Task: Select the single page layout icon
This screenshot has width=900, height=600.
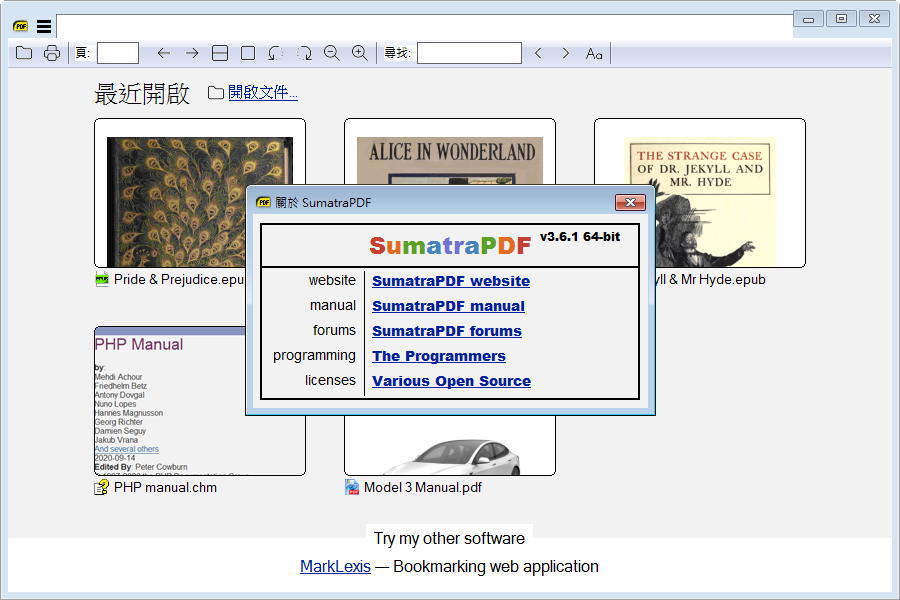Action: pos(247,53)
